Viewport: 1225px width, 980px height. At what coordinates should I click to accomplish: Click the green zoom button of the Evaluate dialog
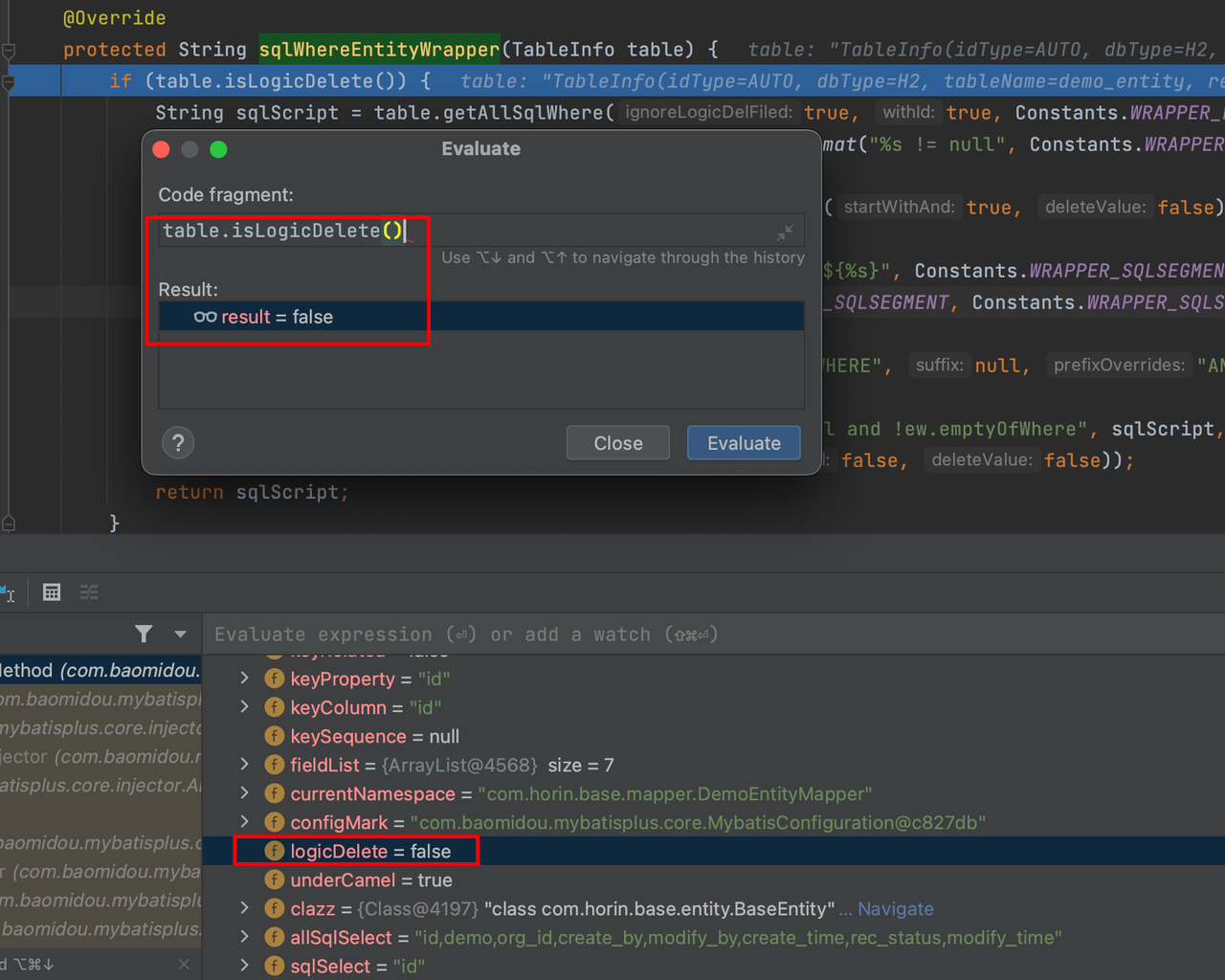point(218,149)
